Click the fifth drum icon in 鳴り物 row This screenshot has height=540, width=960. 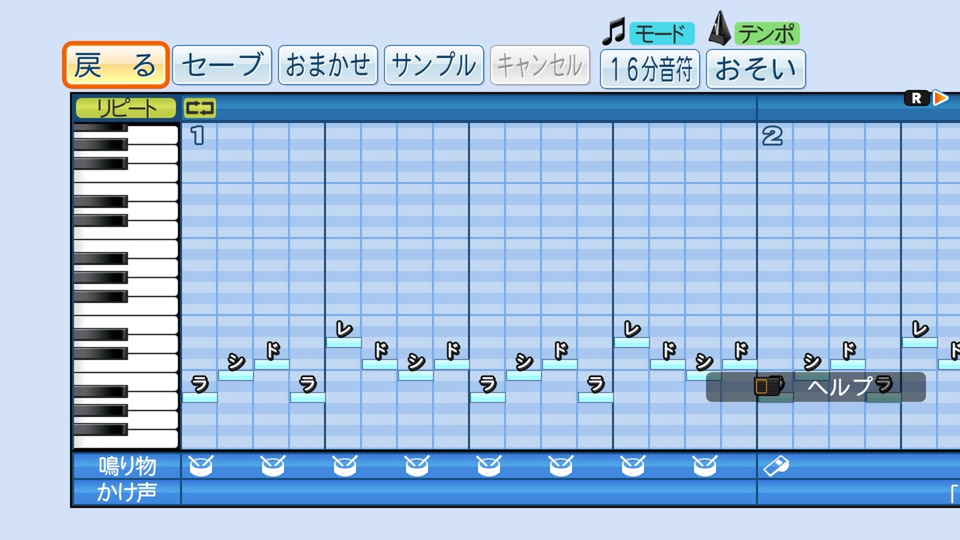coord(489,466)
